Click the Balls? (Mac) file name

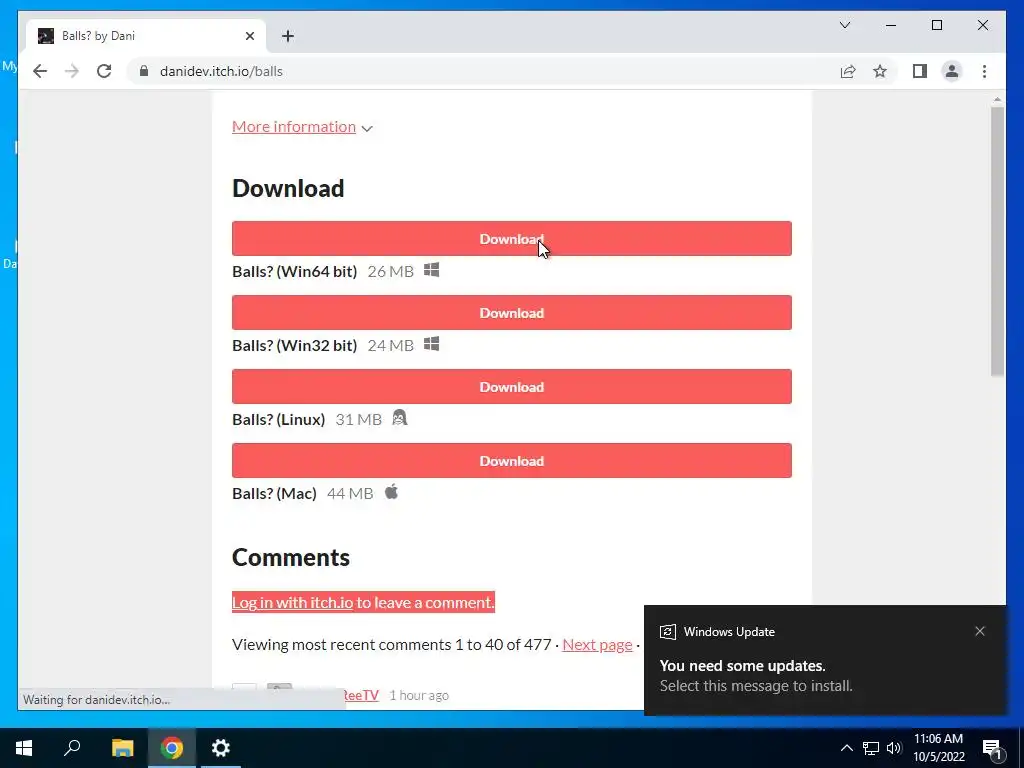[x=274, y=493]
